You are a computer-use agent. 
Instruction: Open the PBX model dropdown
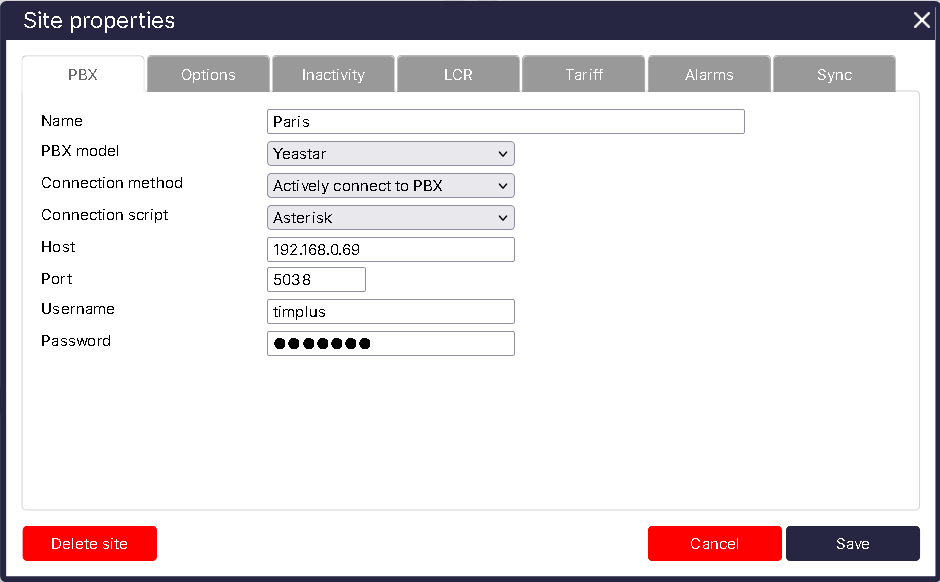pos(389,153)
